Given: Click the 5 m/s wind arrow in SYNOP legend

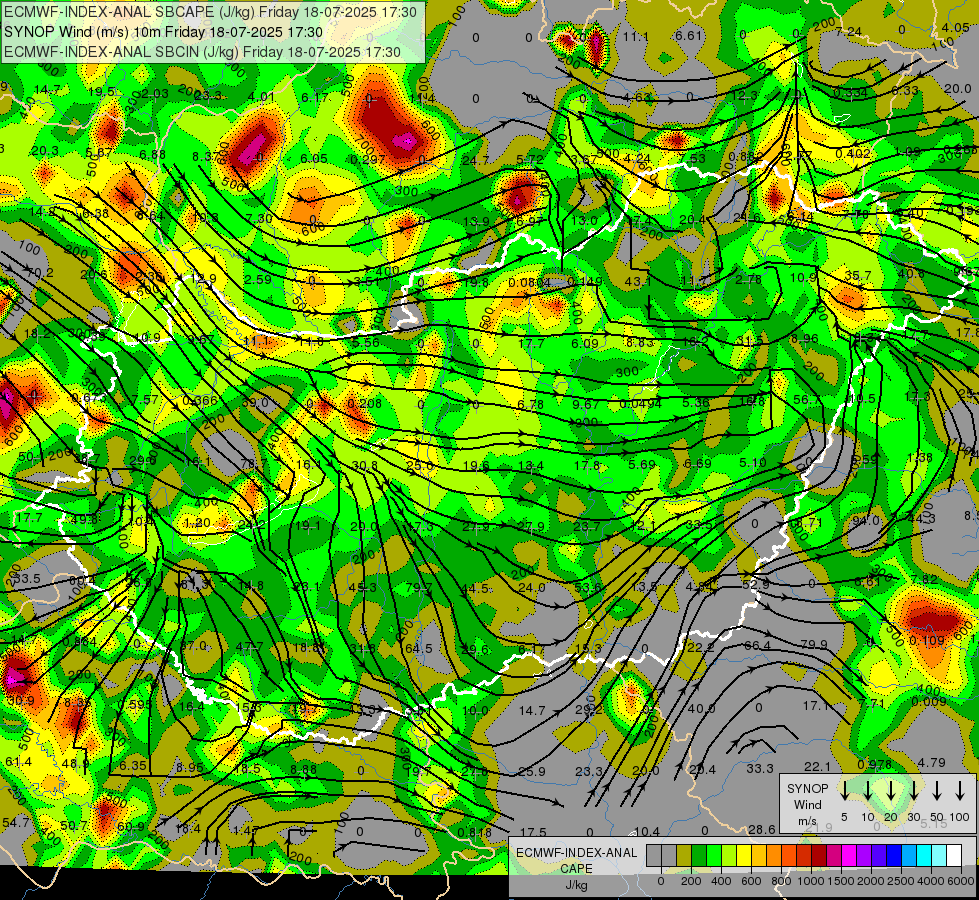Looking at the screenshot, I should coord(844,790).
